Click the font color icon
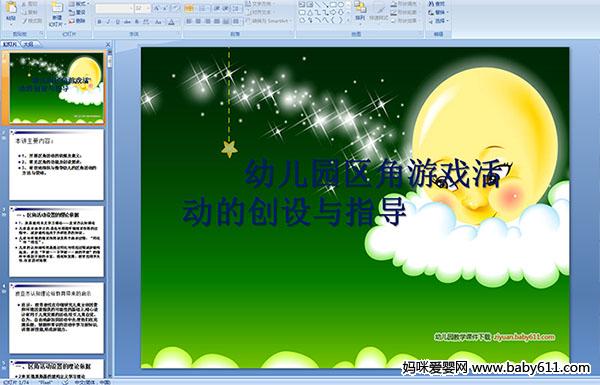600x385 pixels. [171, 22]
